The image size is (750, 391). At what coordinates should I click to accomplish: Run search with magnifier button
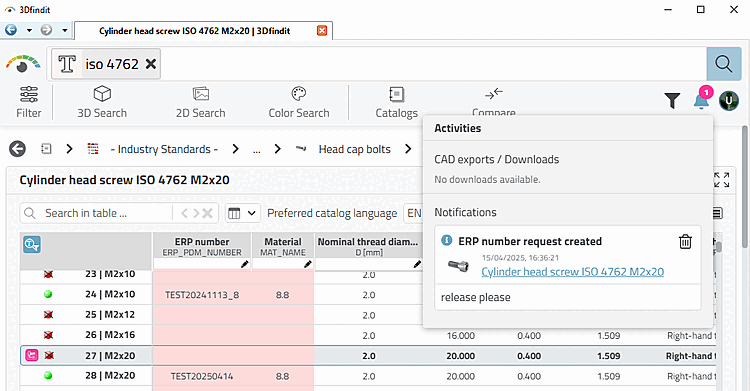coord(723,64)
